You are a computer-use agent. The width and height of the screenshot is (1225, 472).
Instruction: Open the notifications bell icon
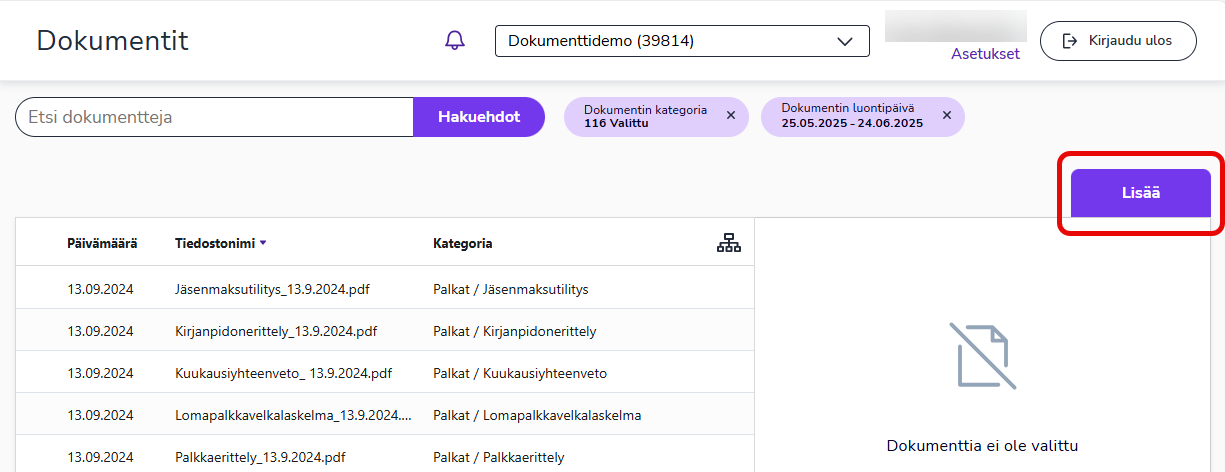click(x=455, y=41)
